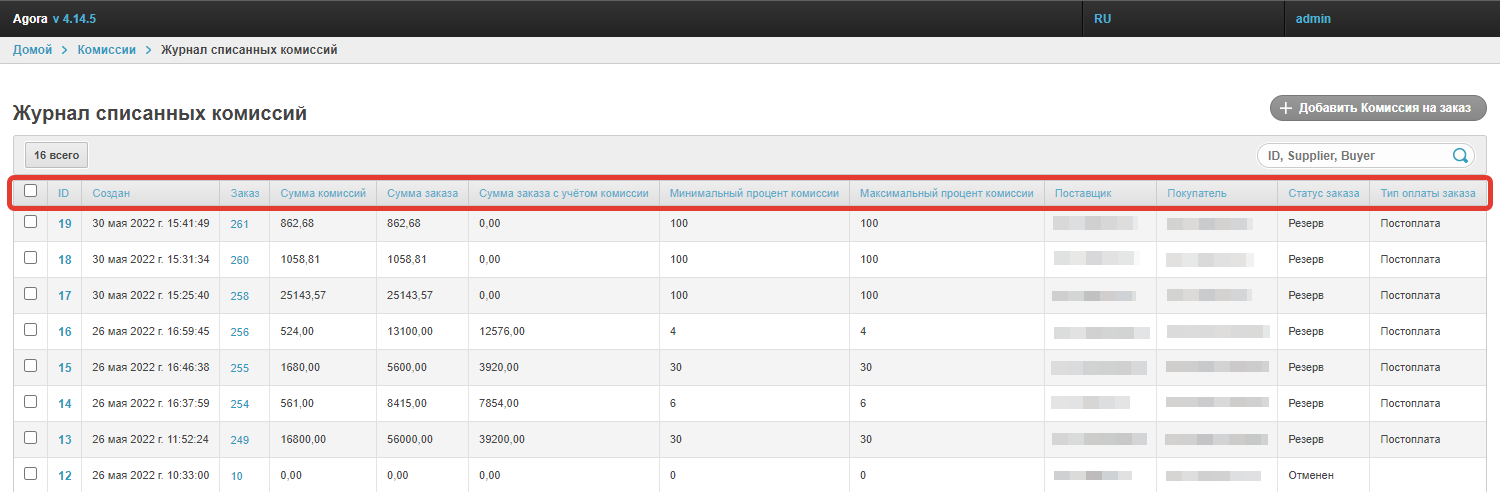Check the checkbox for row ID 19
The height and width of the screenshot is (492, 1500).
tap(30, 222)
